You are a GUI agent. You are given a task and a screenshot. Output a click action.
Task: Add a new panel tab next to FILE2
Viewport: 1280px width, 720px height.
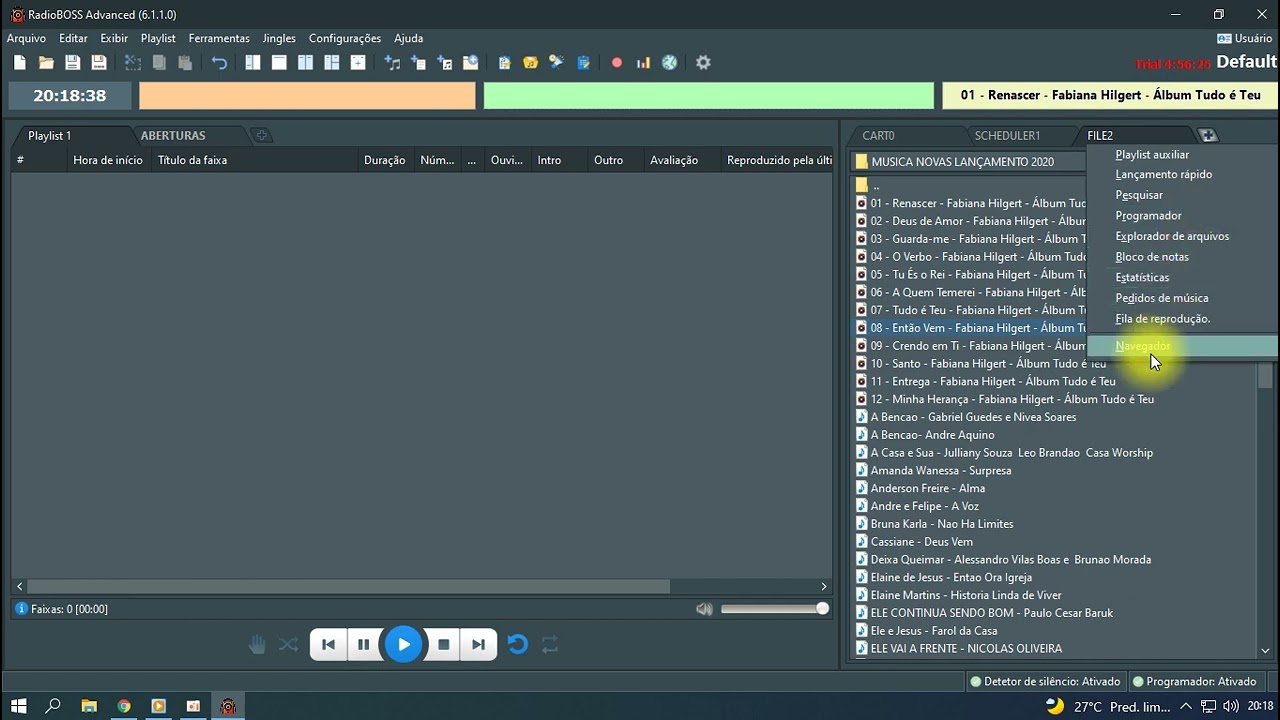click(x=1207, y=135)
